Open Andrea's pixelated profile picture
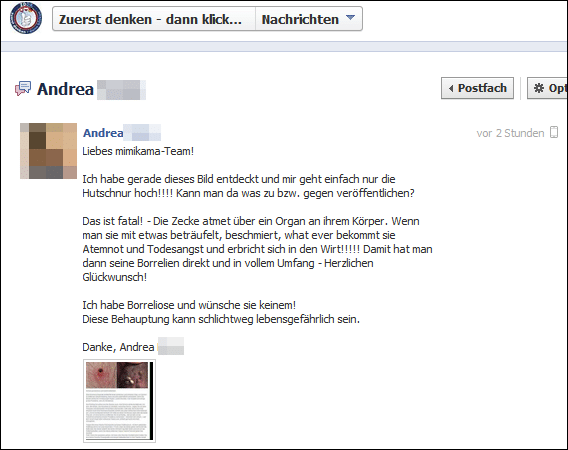 pyautogui.click(x=49, y=151)
